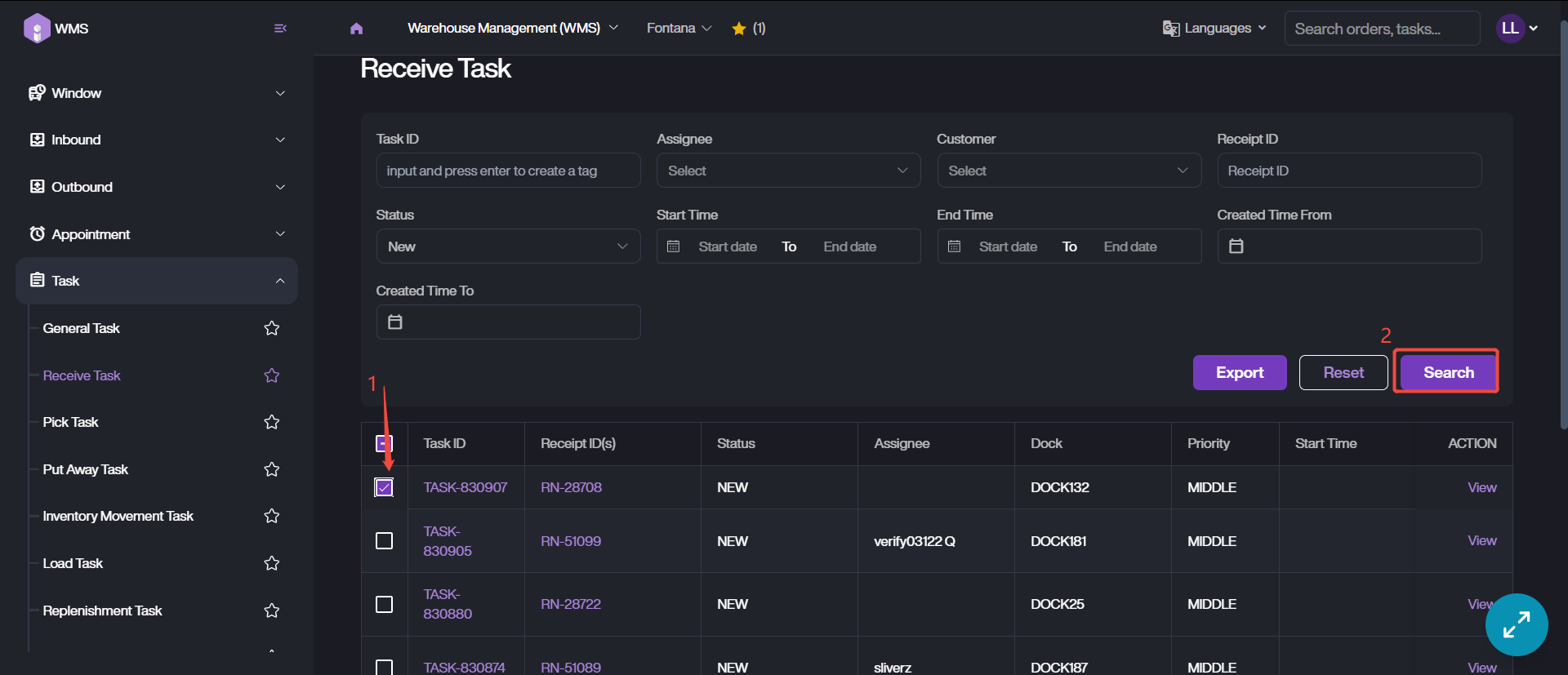
Task: Star the General Task menu entry
Action: 272,328
